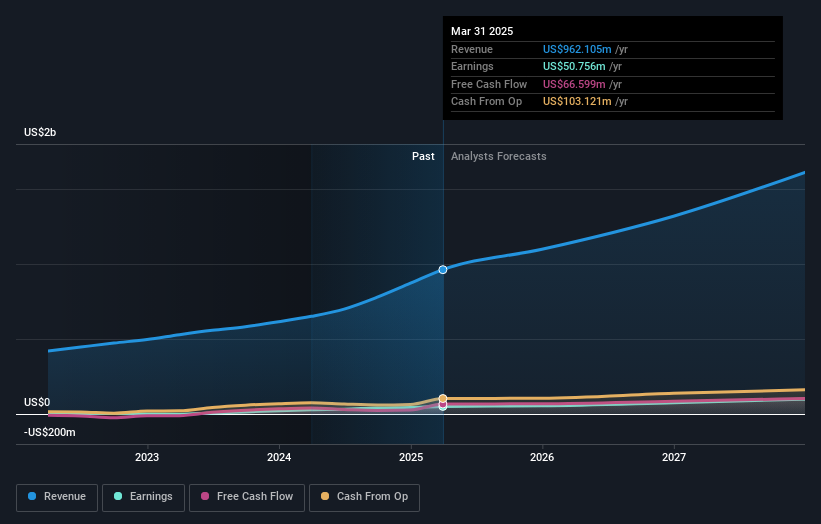The image size is (821, 524).
Task: Click the 2023 x-axis label
Action: coord(147,457)
